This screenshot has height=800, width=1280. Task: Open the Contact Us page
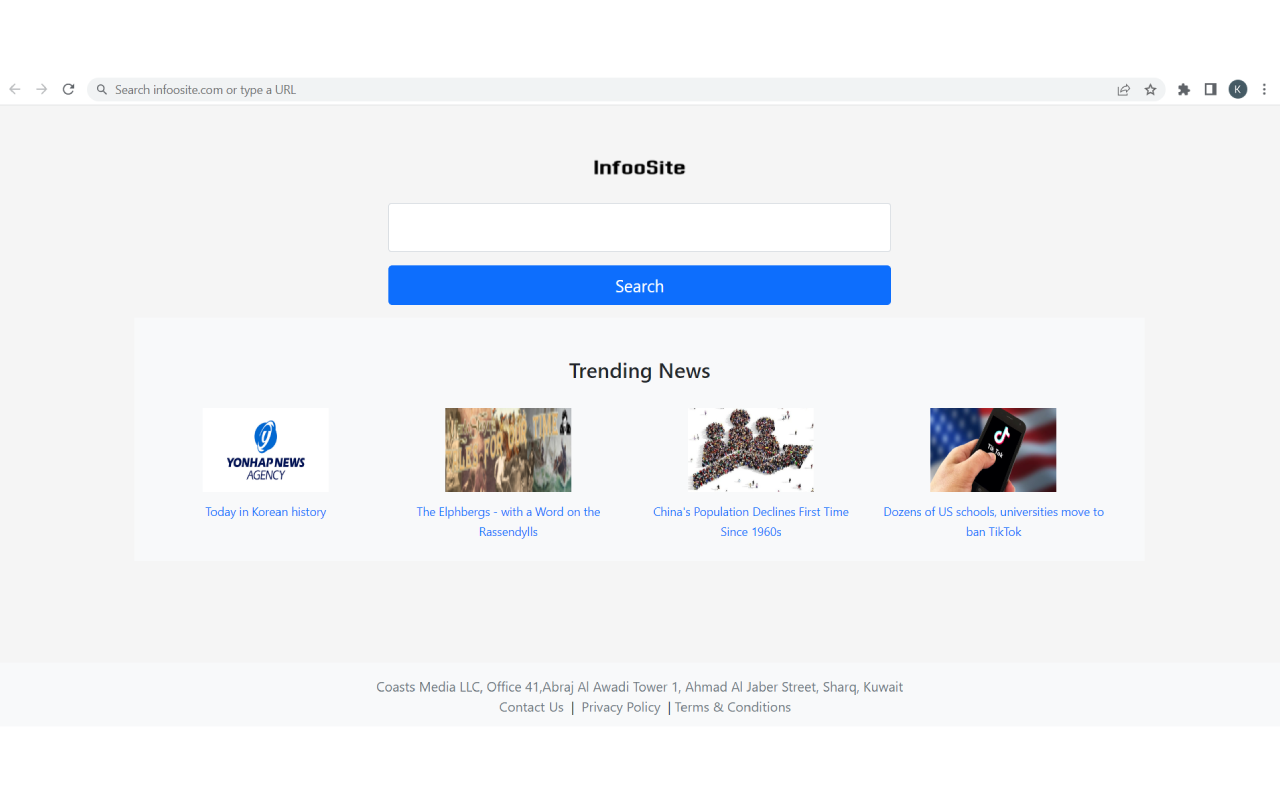531,707
